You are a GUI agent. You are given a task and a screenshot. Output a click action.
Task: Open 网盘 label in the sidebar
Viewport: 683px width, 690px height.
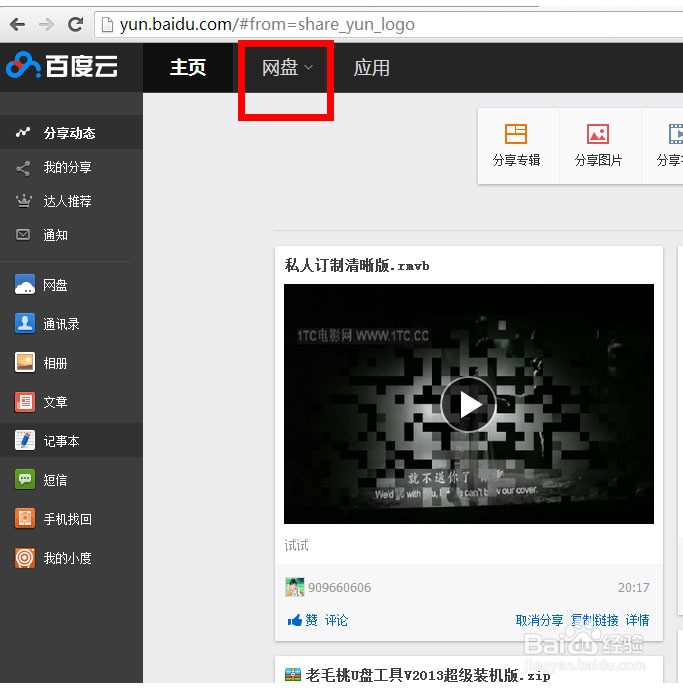click(x=55, y=285)
